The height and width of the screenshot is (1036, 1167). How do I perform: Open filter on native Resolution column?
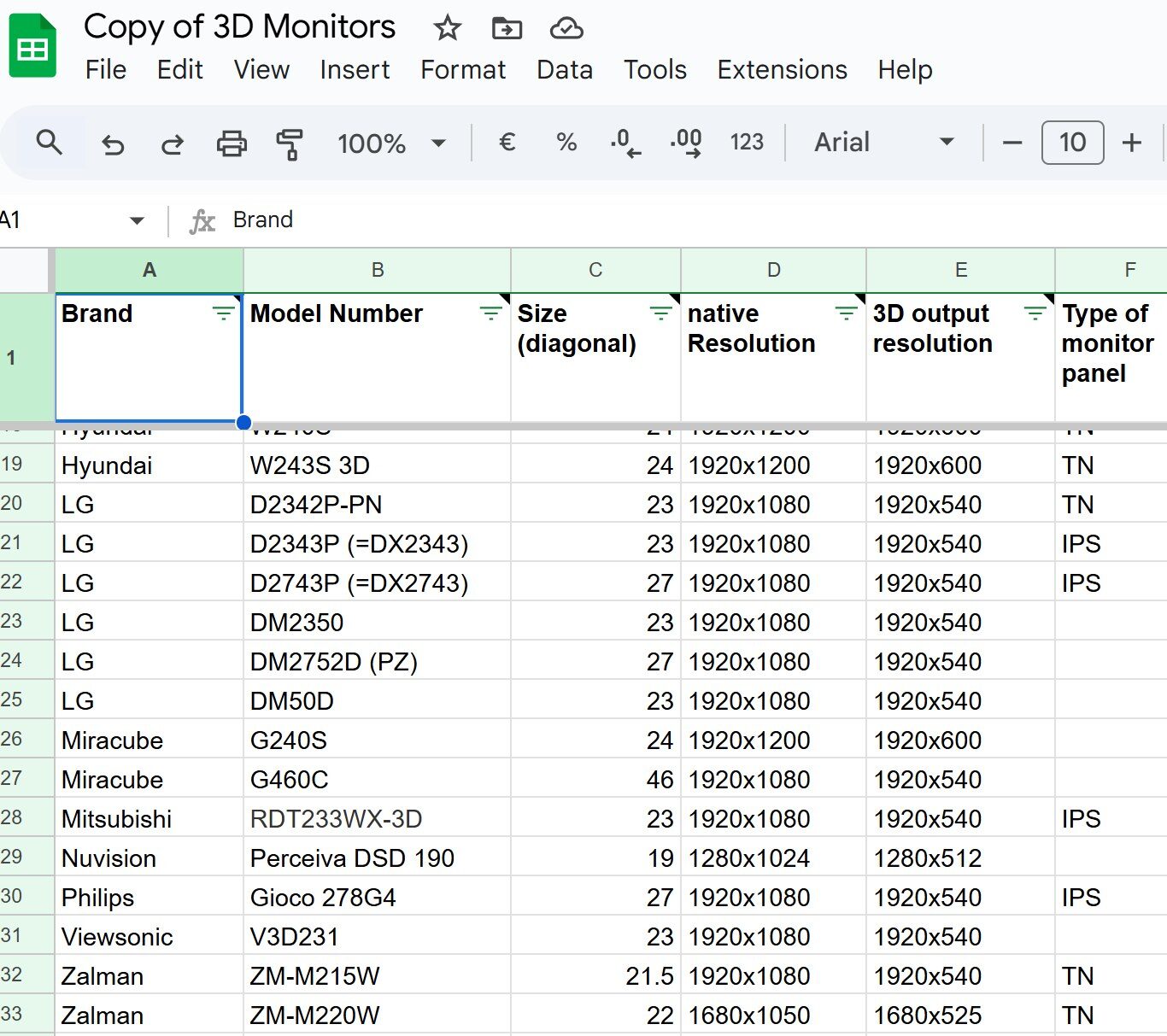(847, 313)
